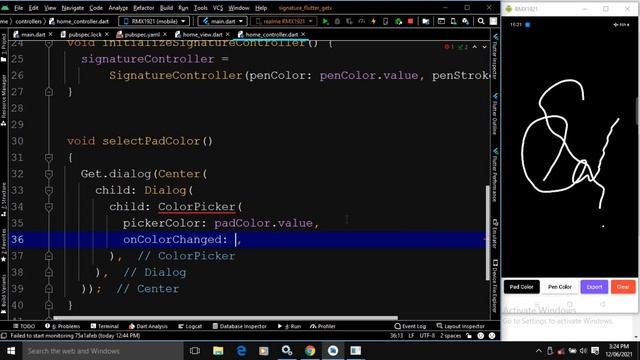Viewport: 640px width, 360px height.
Task: Tap red Clear button on phone screen
Action: pos(623,287)
